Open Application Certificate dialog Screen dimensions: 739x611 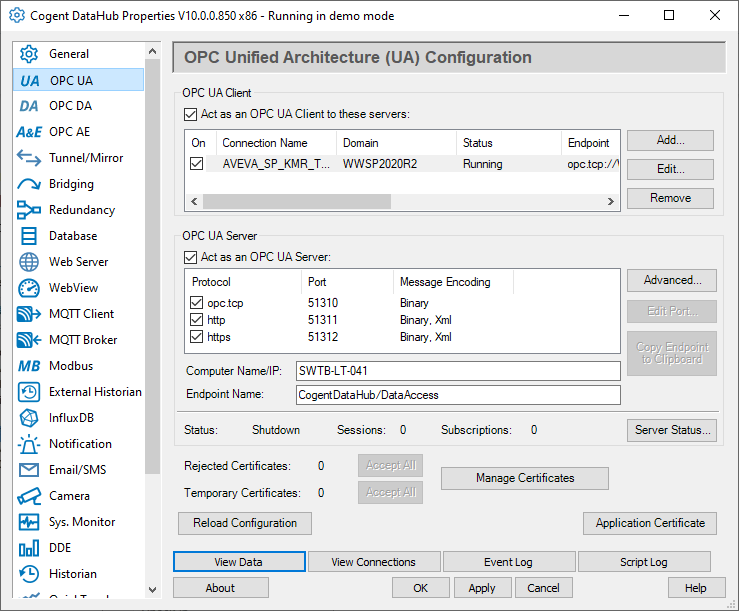click(x=649, y=523)
